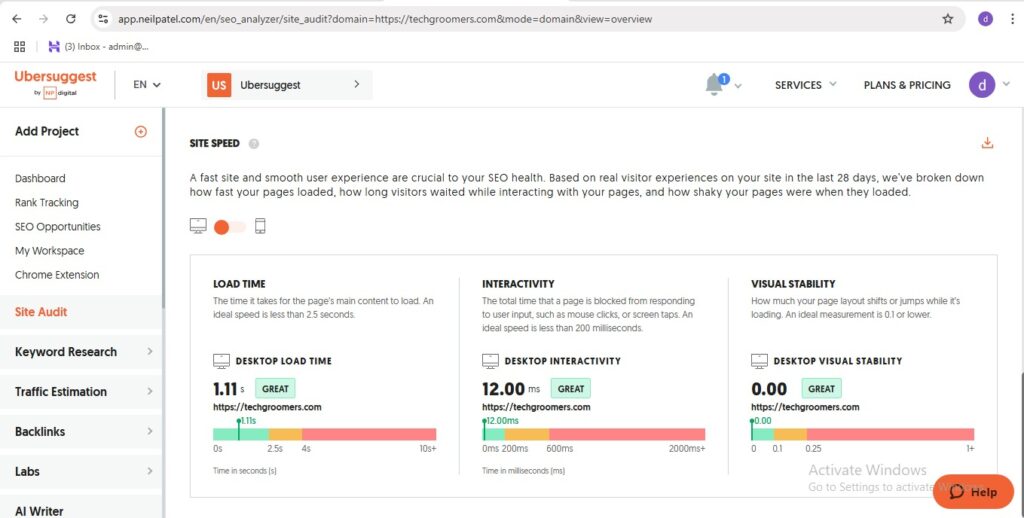Click techgroomers.com URL under load time
Viewport: 1024px width, 518px height.
pyautogui.click(x=267, y=407)
